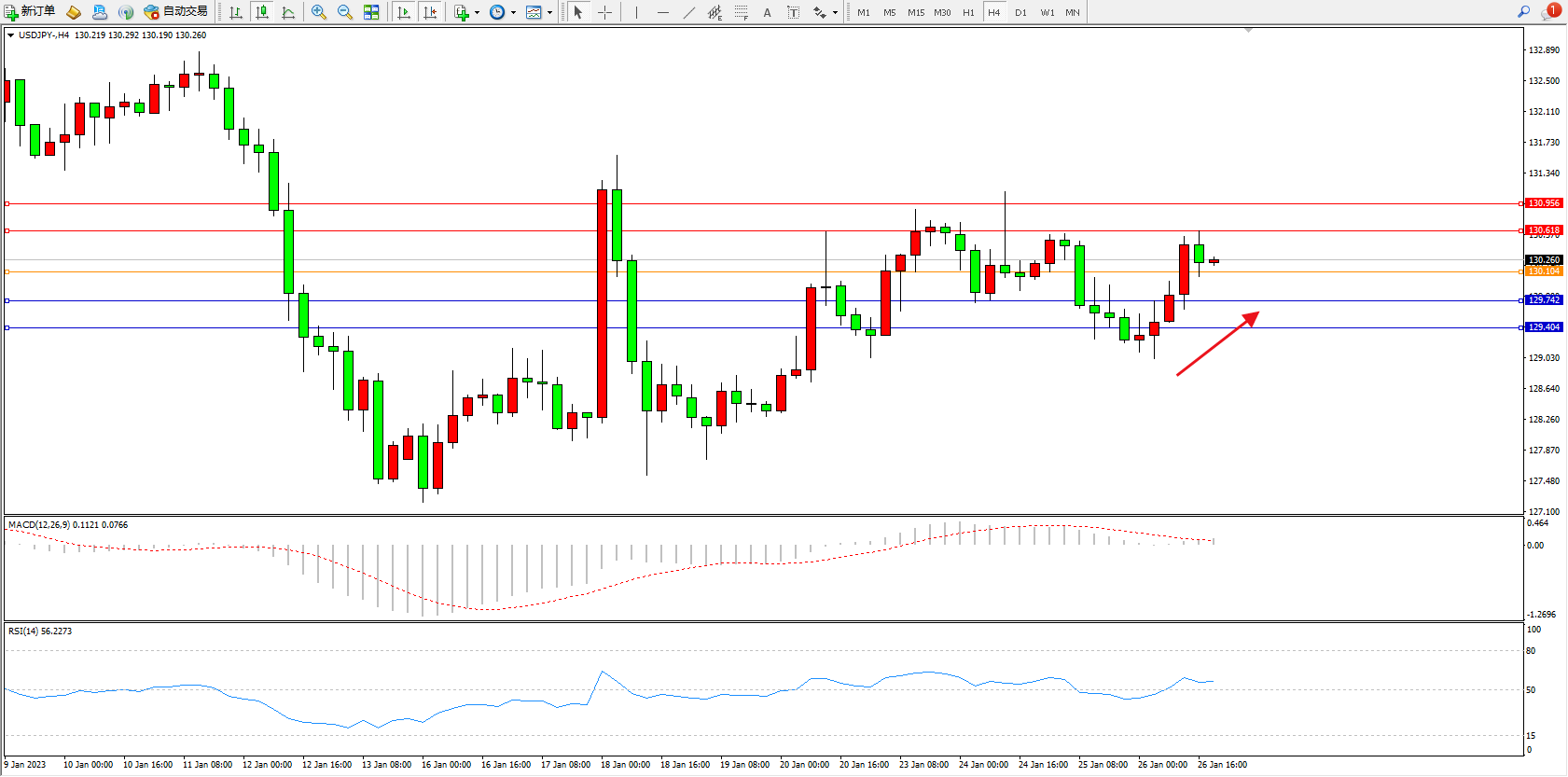1568x777 pixels.
Task: Switch to the M15 timeframe
Action: [x=916, y=12]
